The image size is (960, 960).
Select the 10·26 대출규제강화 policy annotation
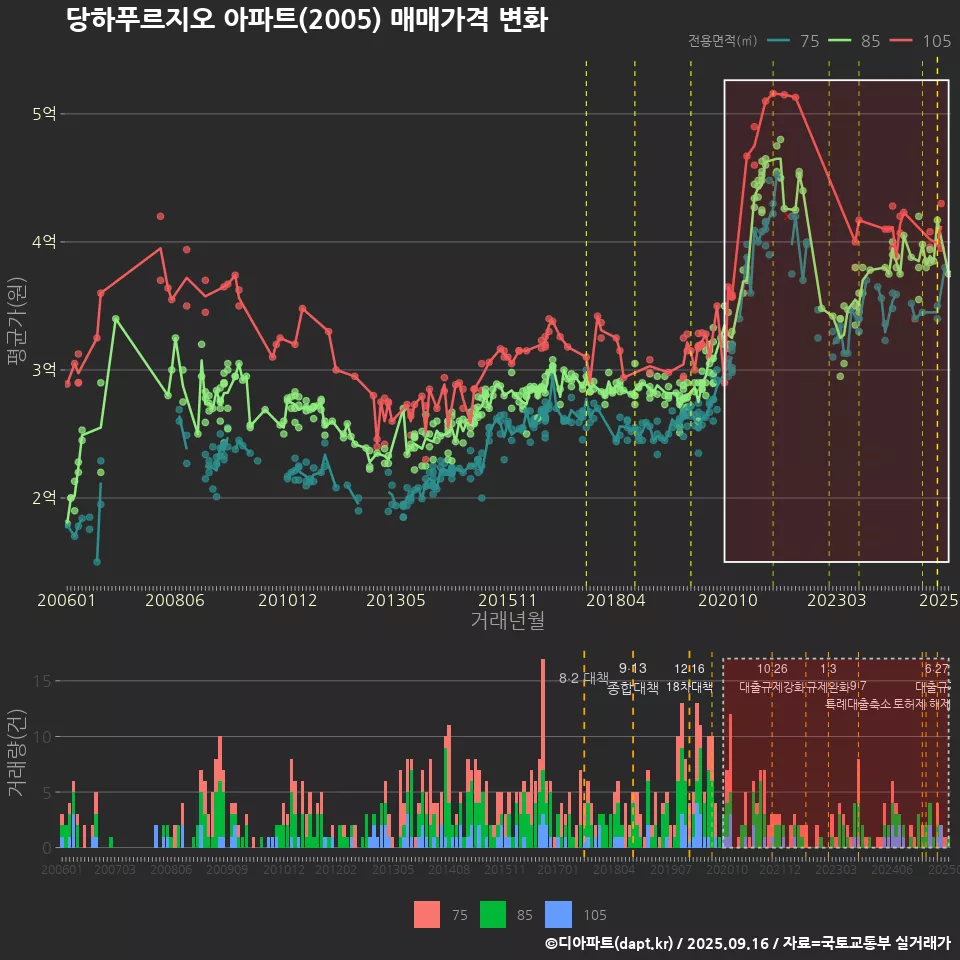click(772, 678)
